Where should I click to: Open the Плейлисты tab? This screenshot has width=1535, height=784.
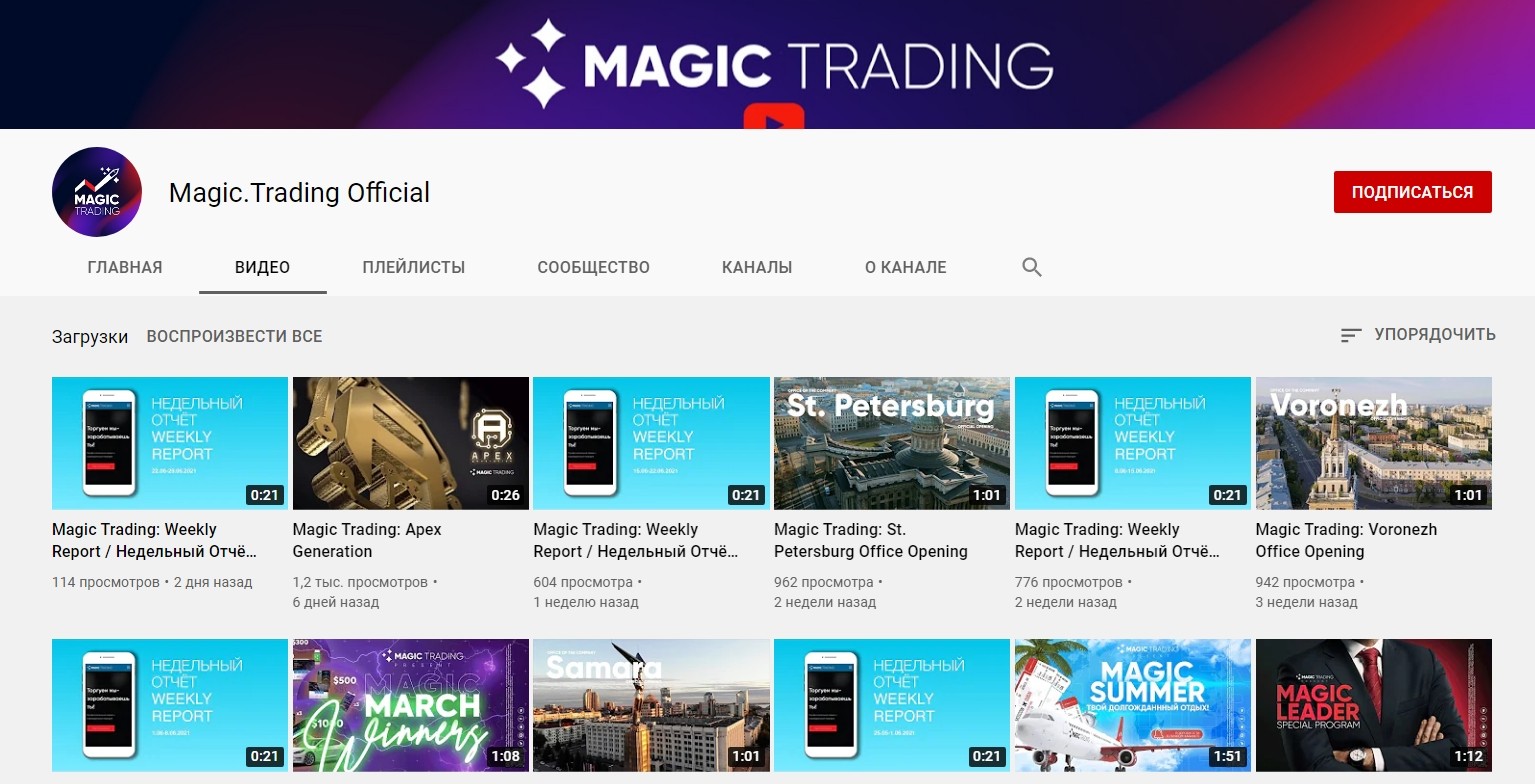414,267
